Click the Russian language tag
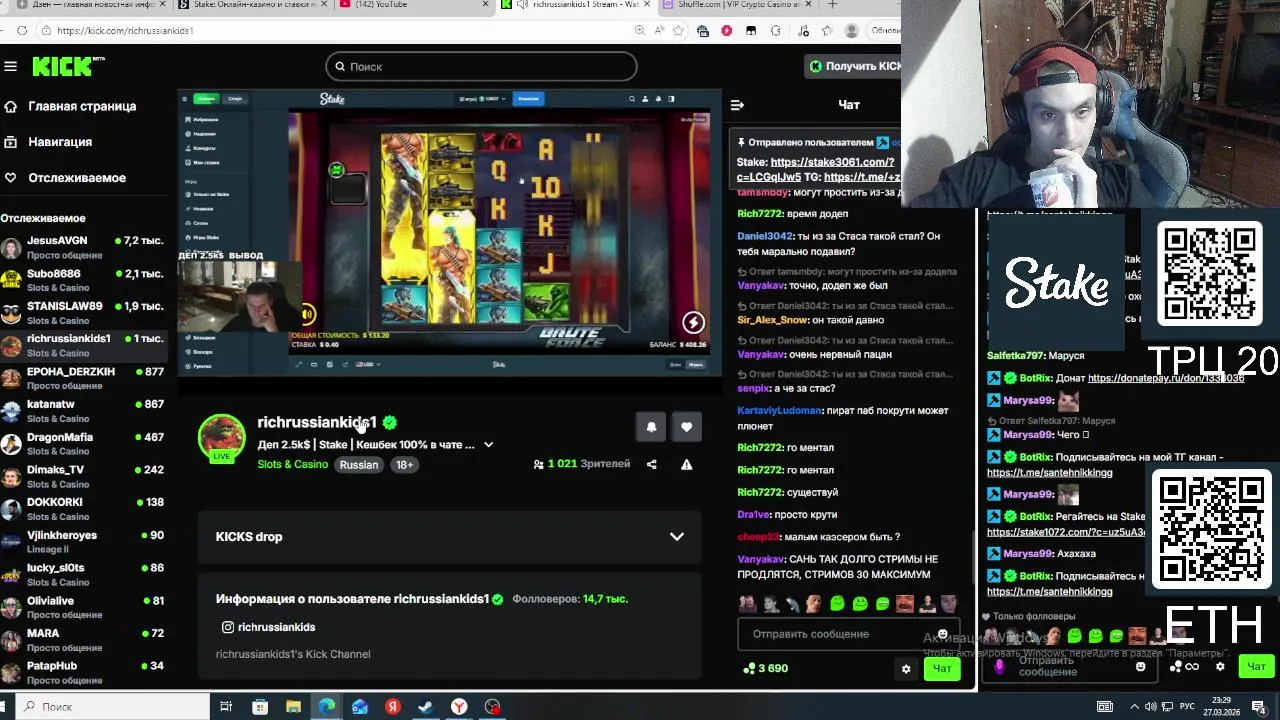This screenshot has width=1280, height=720. pos(359,464)
